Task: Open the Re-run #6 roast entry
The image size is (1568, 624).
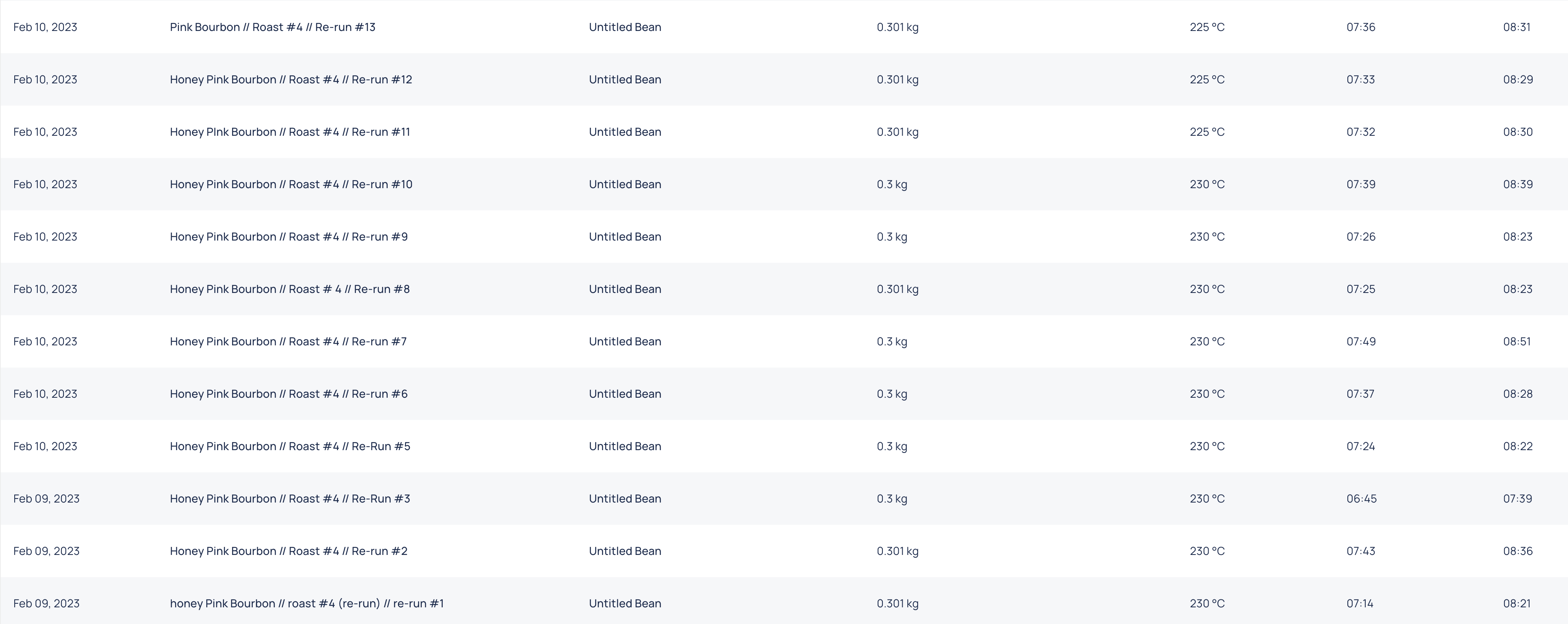Action: pos(288,393)
